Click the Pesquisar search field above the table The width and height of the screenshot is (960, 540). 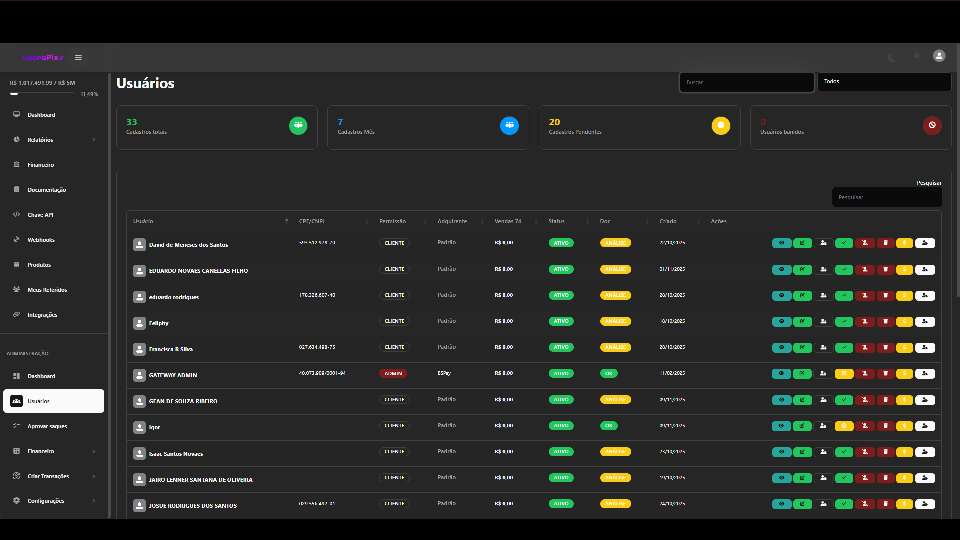885,197
